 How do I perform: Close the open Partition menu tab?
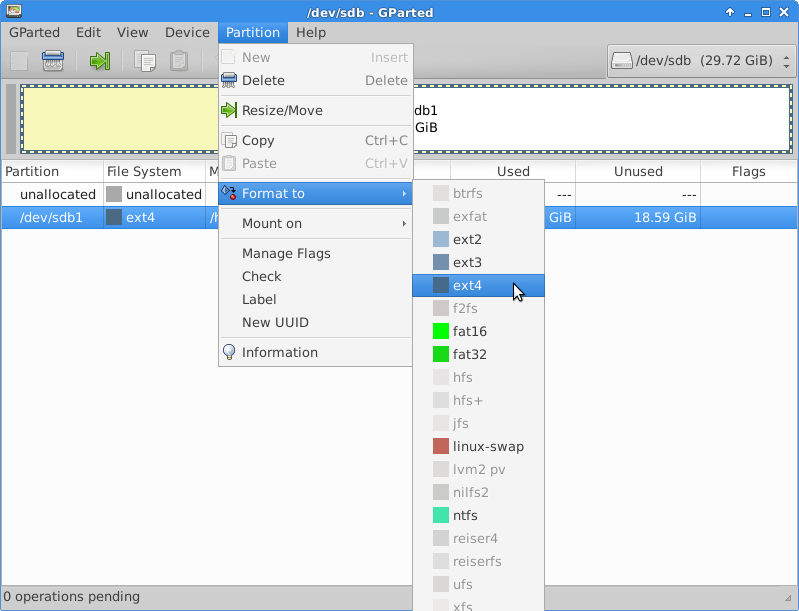[253, 33]
